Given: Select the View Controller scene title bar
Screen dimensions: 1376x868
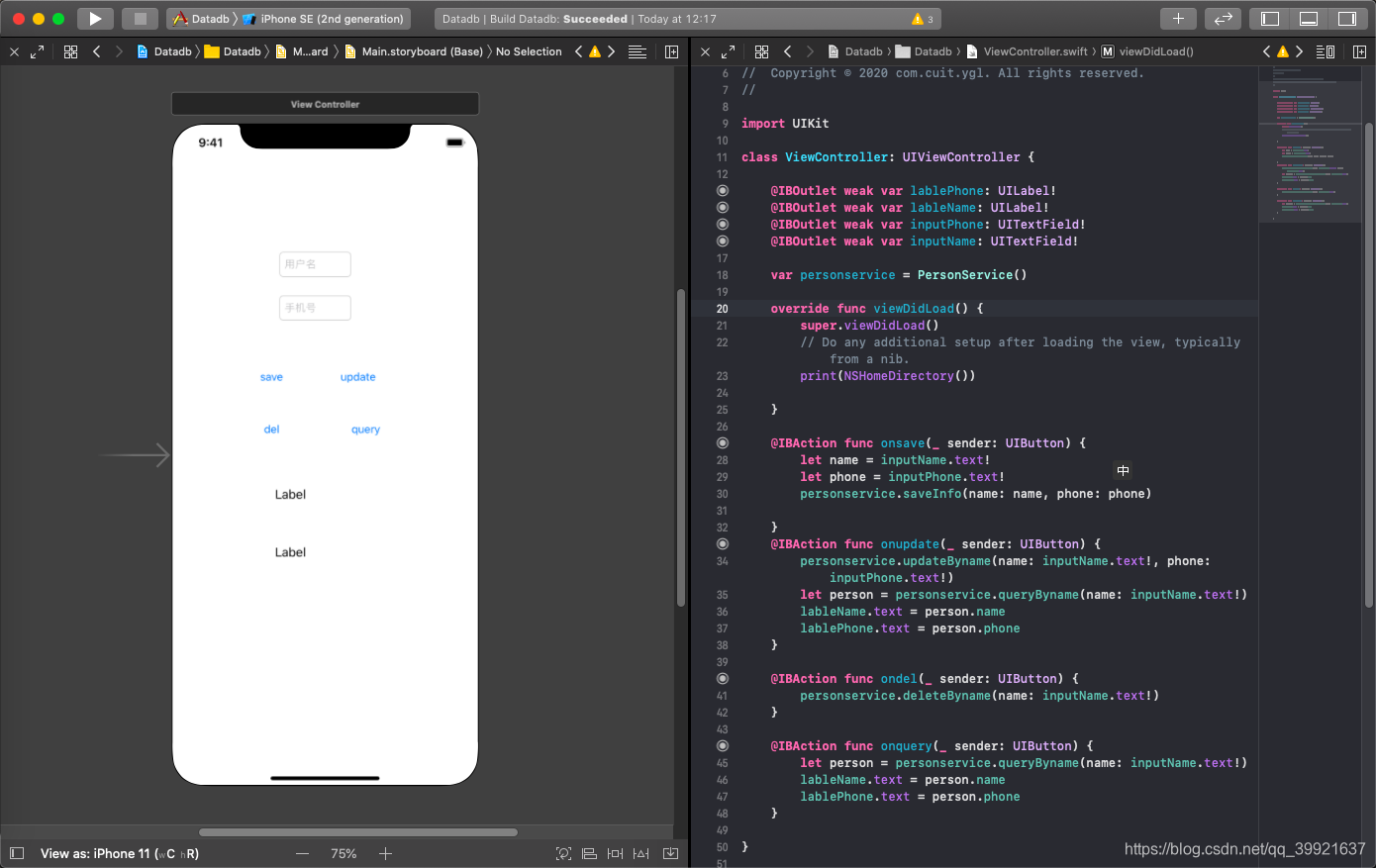Looking at the screenshot, I should pyautogui.click(x=325, y=104).
